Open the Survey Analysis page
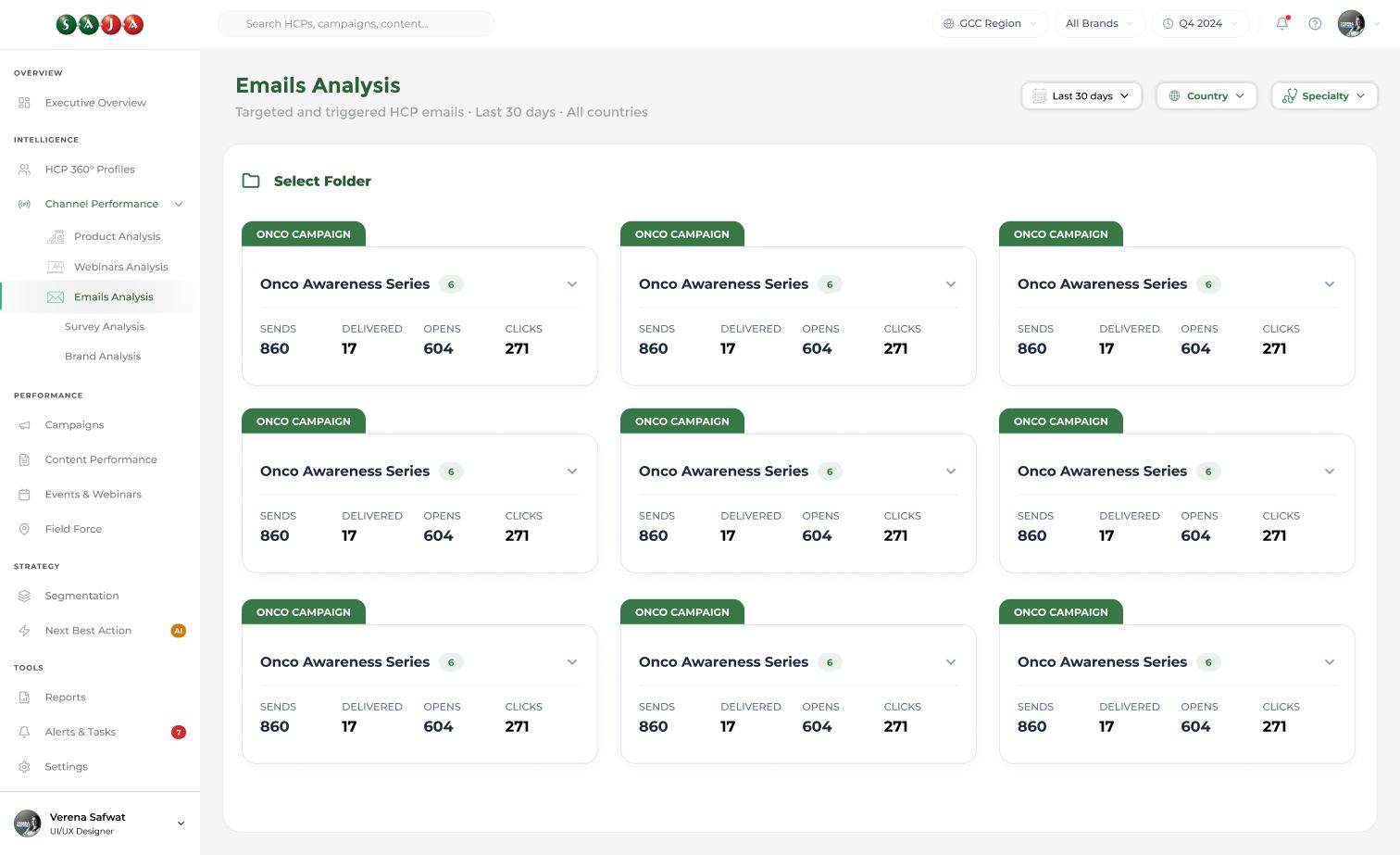 (x=105, y=327)
